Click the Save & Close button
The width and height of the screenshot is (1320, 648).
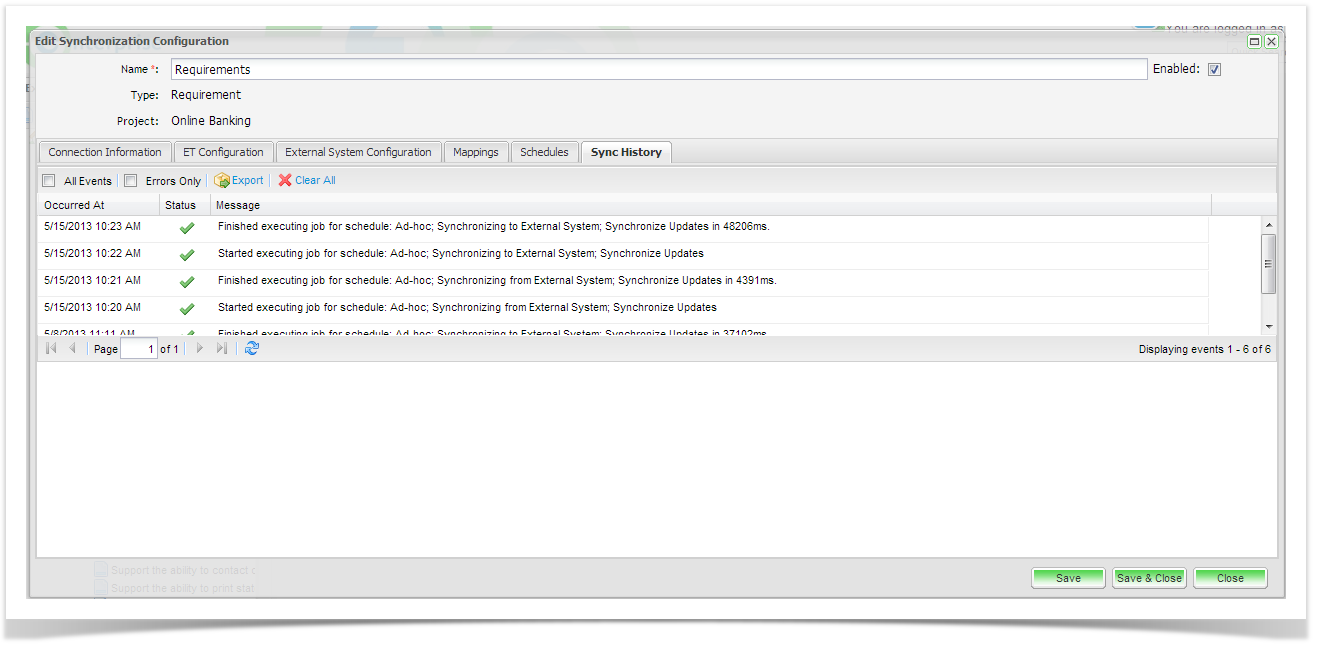click(x=1149, y=578)
